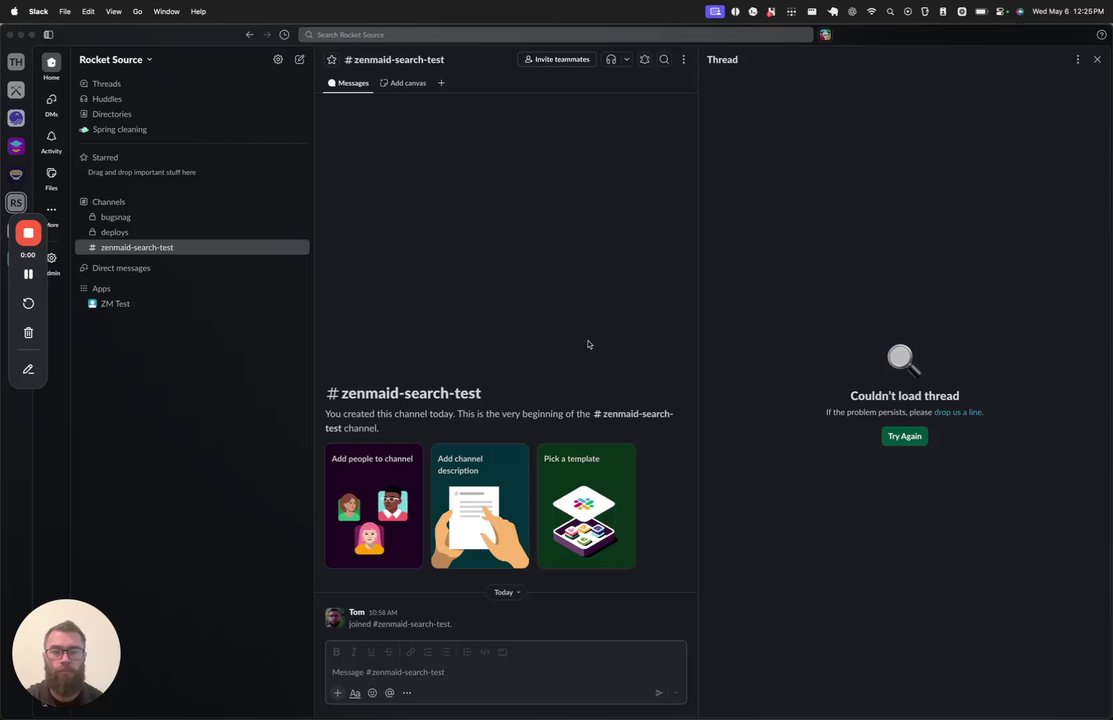This screenshot has height=720, width=1113.
Task: Switch to the TH workspace
Action: click(16, 62)
